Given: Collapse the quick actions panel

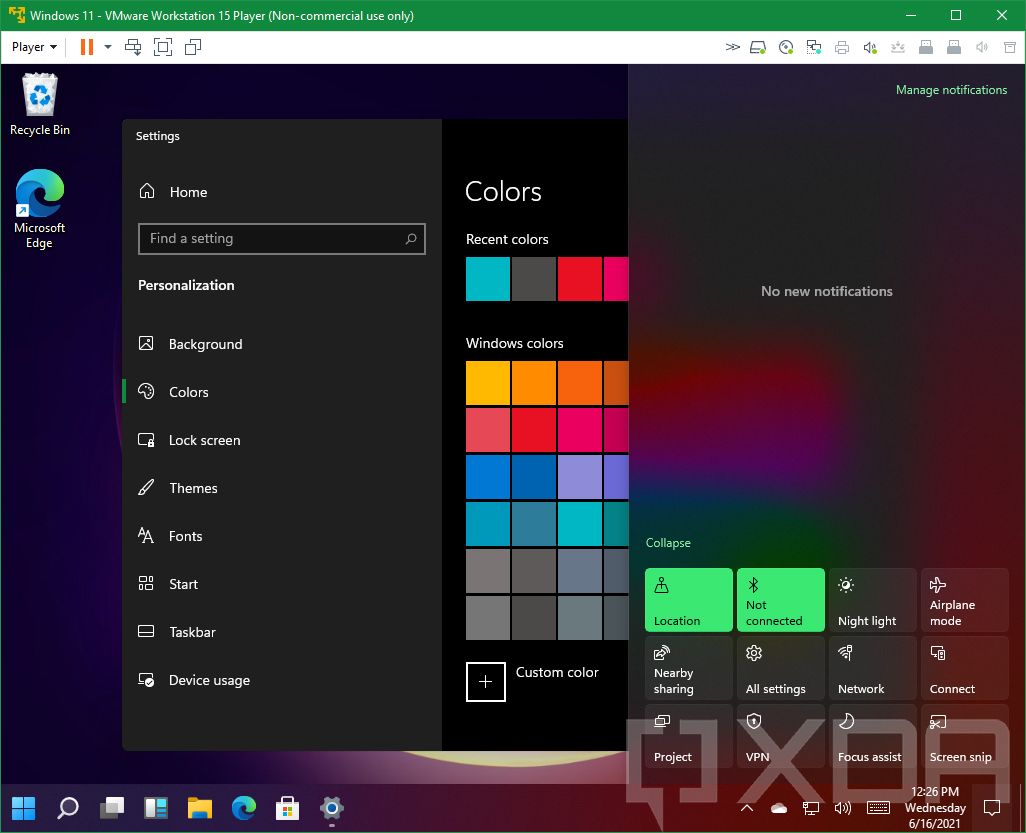Looking at the screenshot, I should click(668, 542).
